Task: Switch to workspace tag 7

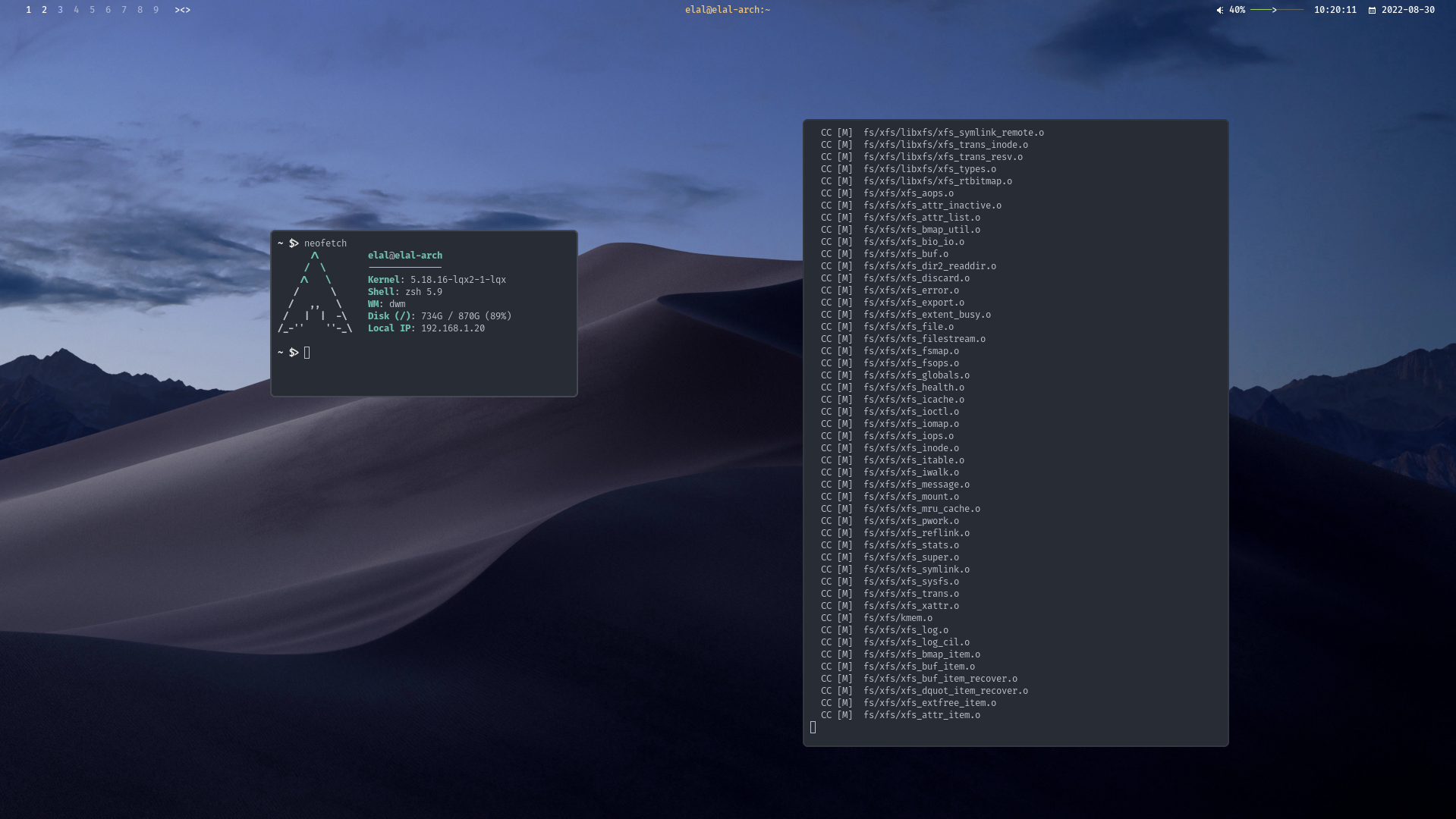Action: tap(124, 10)
